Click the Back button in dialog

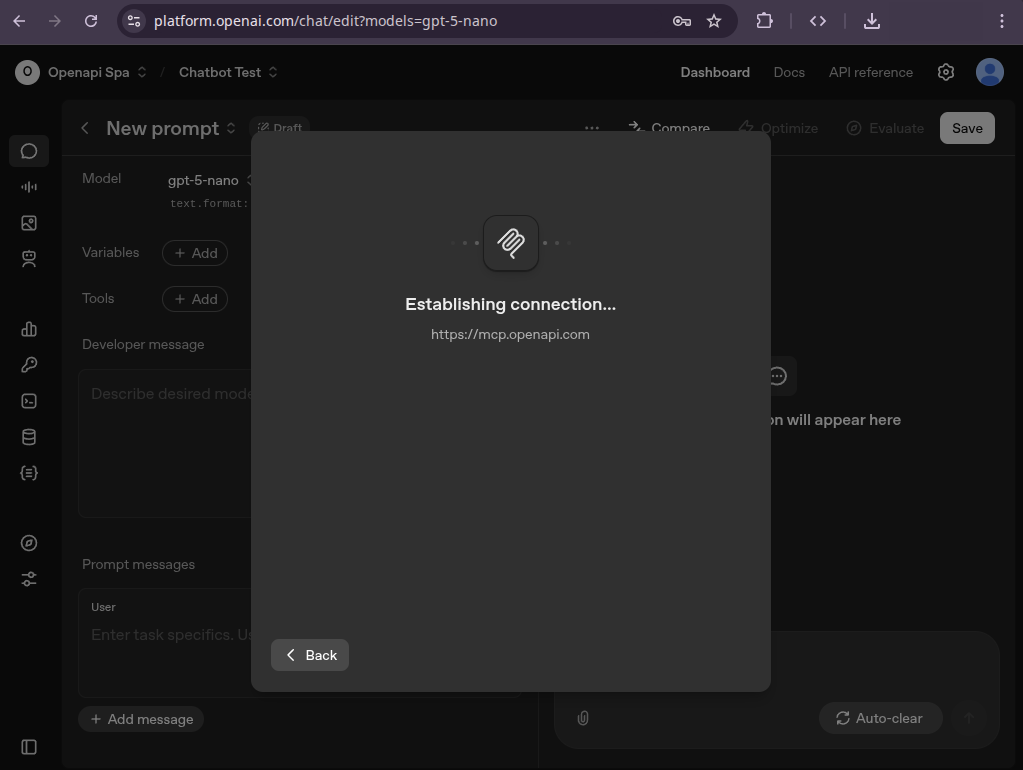pyautogui.click(x=310, y=655)
